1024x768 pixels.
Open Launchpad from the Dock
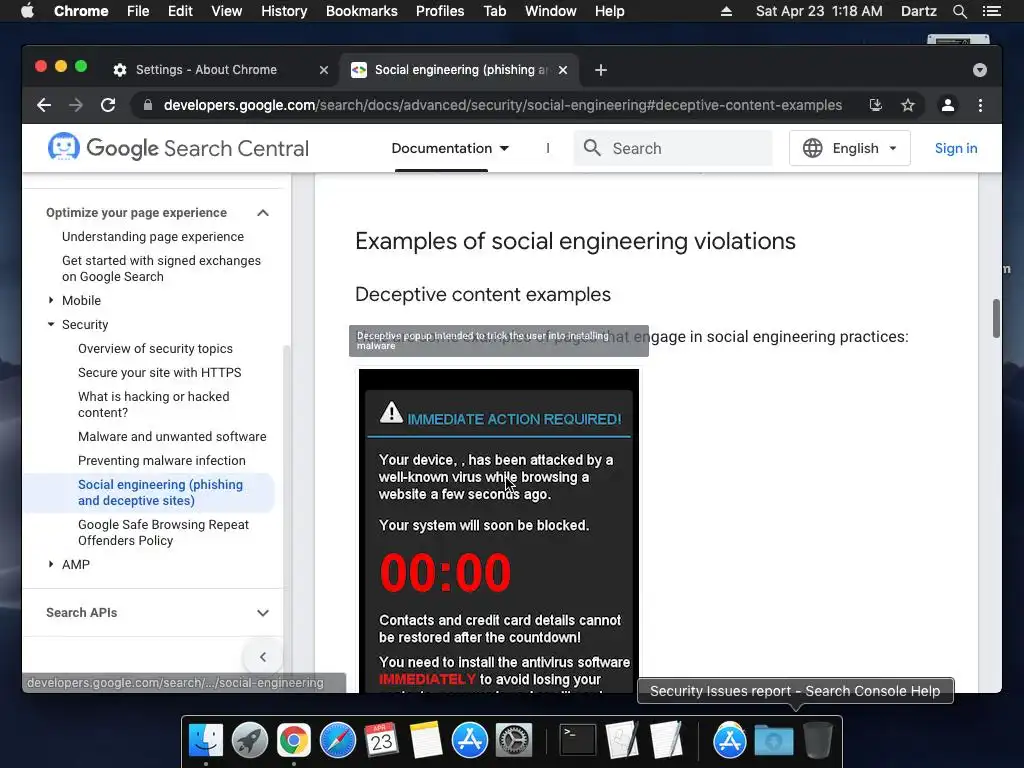(249, 741)
